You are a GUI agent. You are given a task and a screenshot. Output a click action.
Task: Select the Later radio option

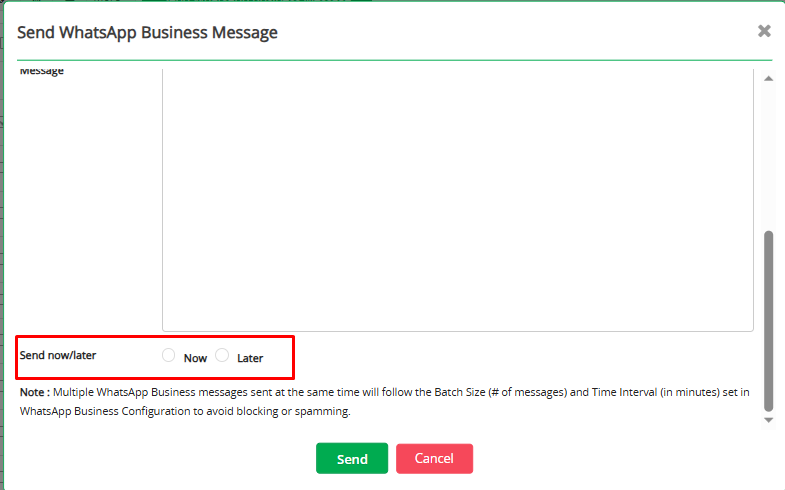(x=222, y=355)
